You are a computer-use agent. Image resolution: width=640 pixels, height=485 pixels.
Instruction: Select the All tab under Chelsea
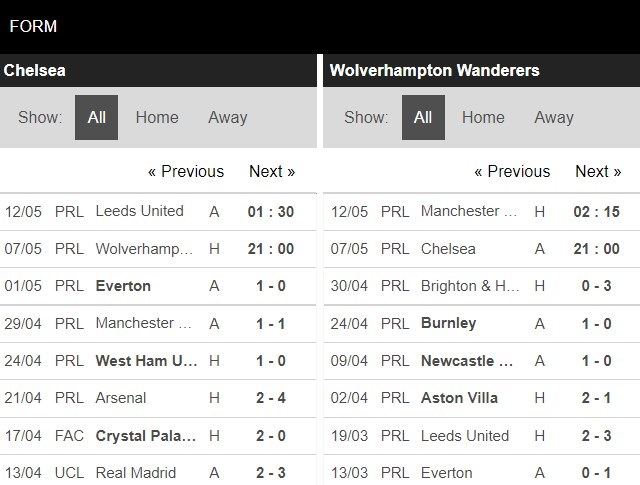(96, 117)
